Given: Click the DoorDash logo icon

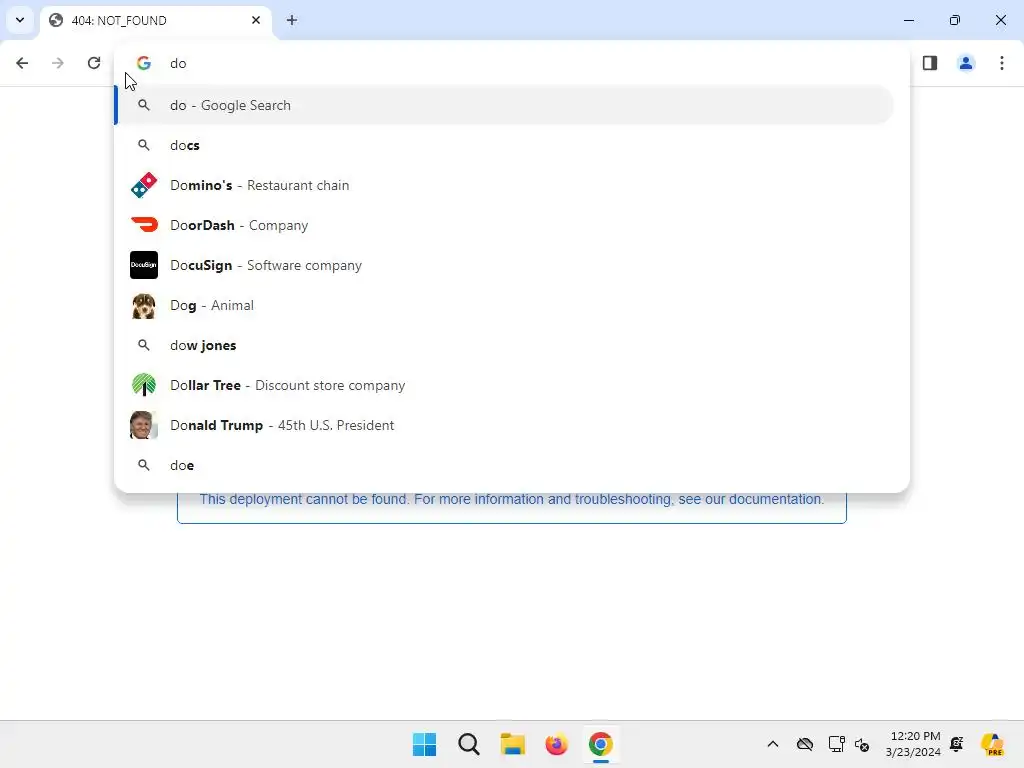Looking at the screenshot, I should click(144, 225).
